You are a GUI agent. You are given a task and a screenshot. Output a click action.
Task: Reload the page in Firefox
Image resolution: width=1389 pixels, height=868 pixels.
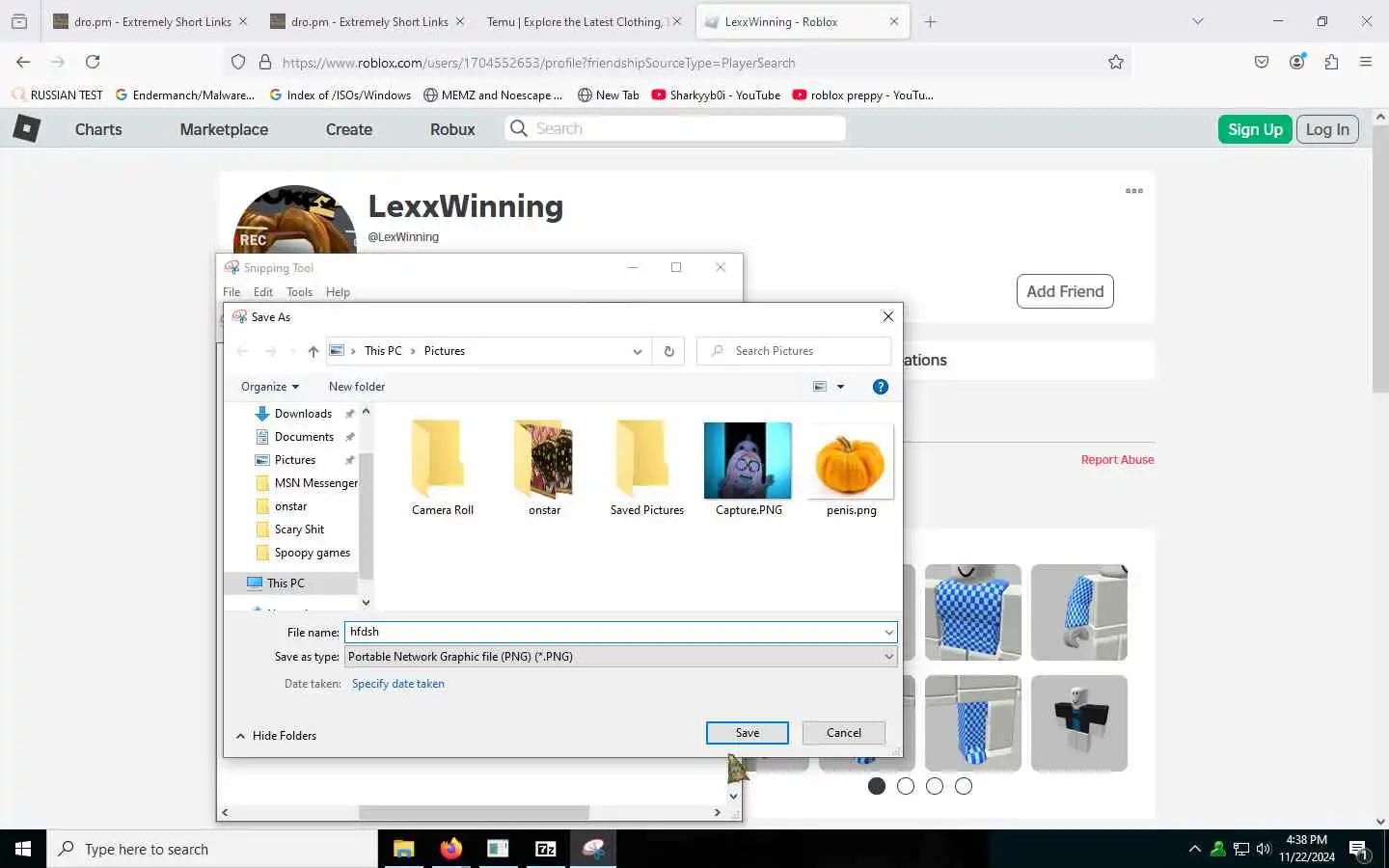click(x=93, y=62)
